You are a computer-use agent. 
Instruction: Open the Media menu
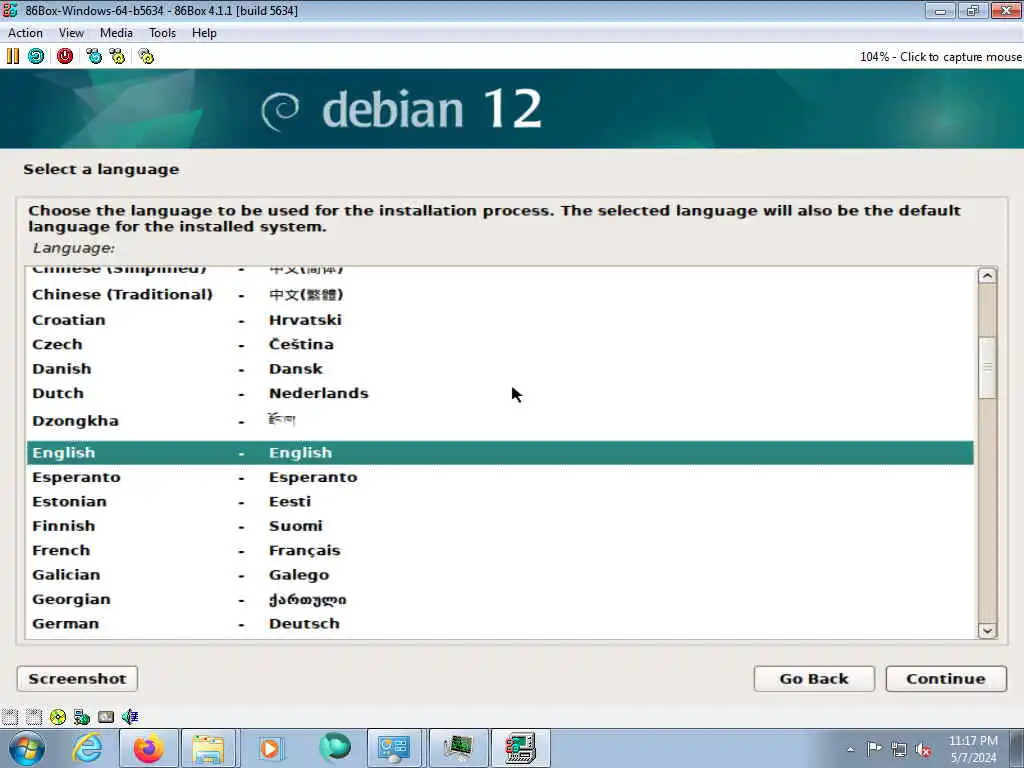(116, 33)
